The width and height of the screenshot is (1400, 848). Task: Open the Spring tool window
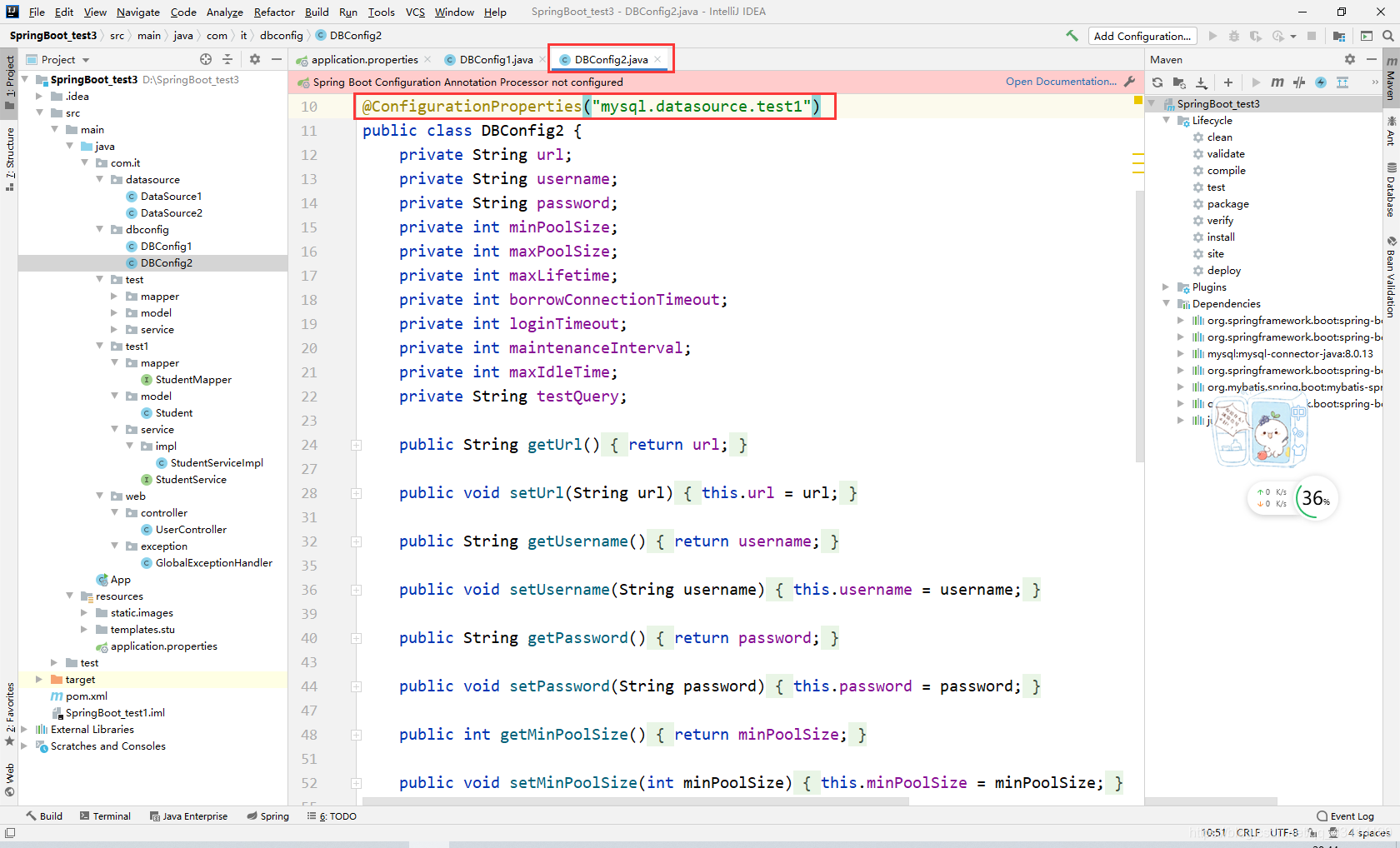tap(267, 816)
